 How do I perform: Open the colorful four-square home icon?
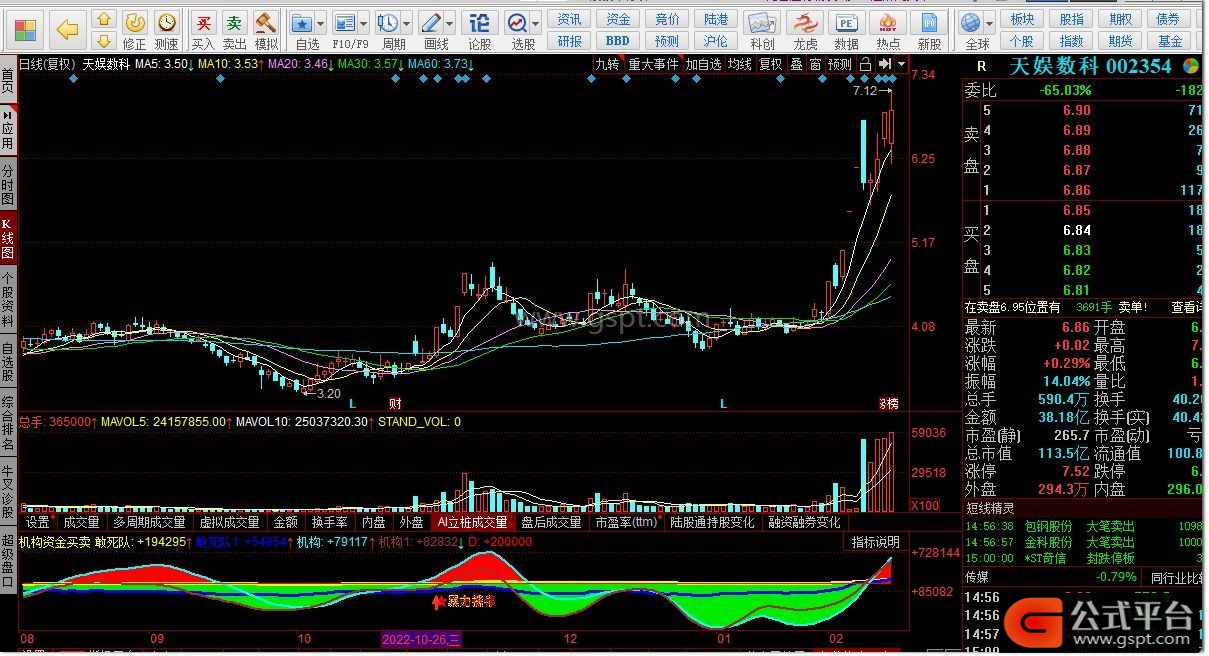(x=26, y=30)
